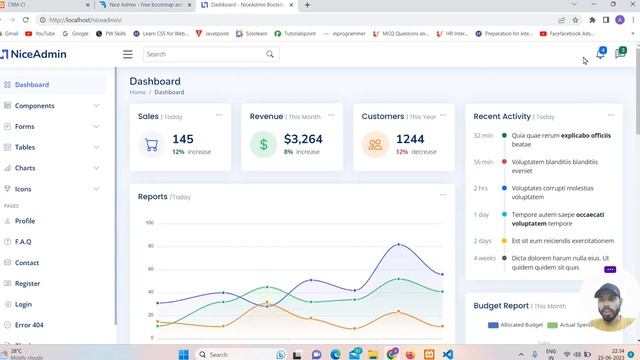
Task: Toggle the sidebar hamburger menu
Action: [x=128, y=54]
